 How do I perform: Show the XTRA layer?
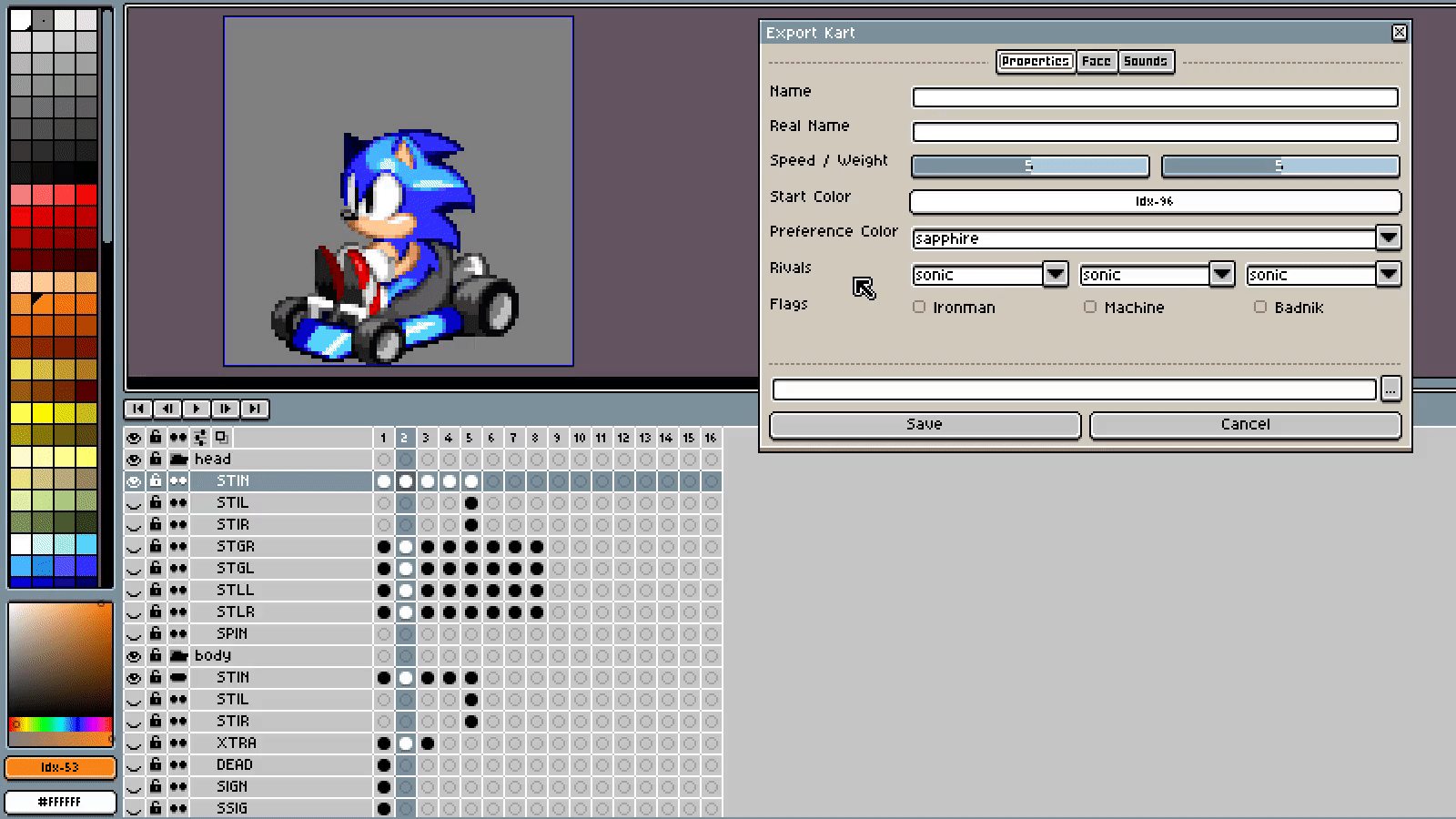(x=134, y=743)
